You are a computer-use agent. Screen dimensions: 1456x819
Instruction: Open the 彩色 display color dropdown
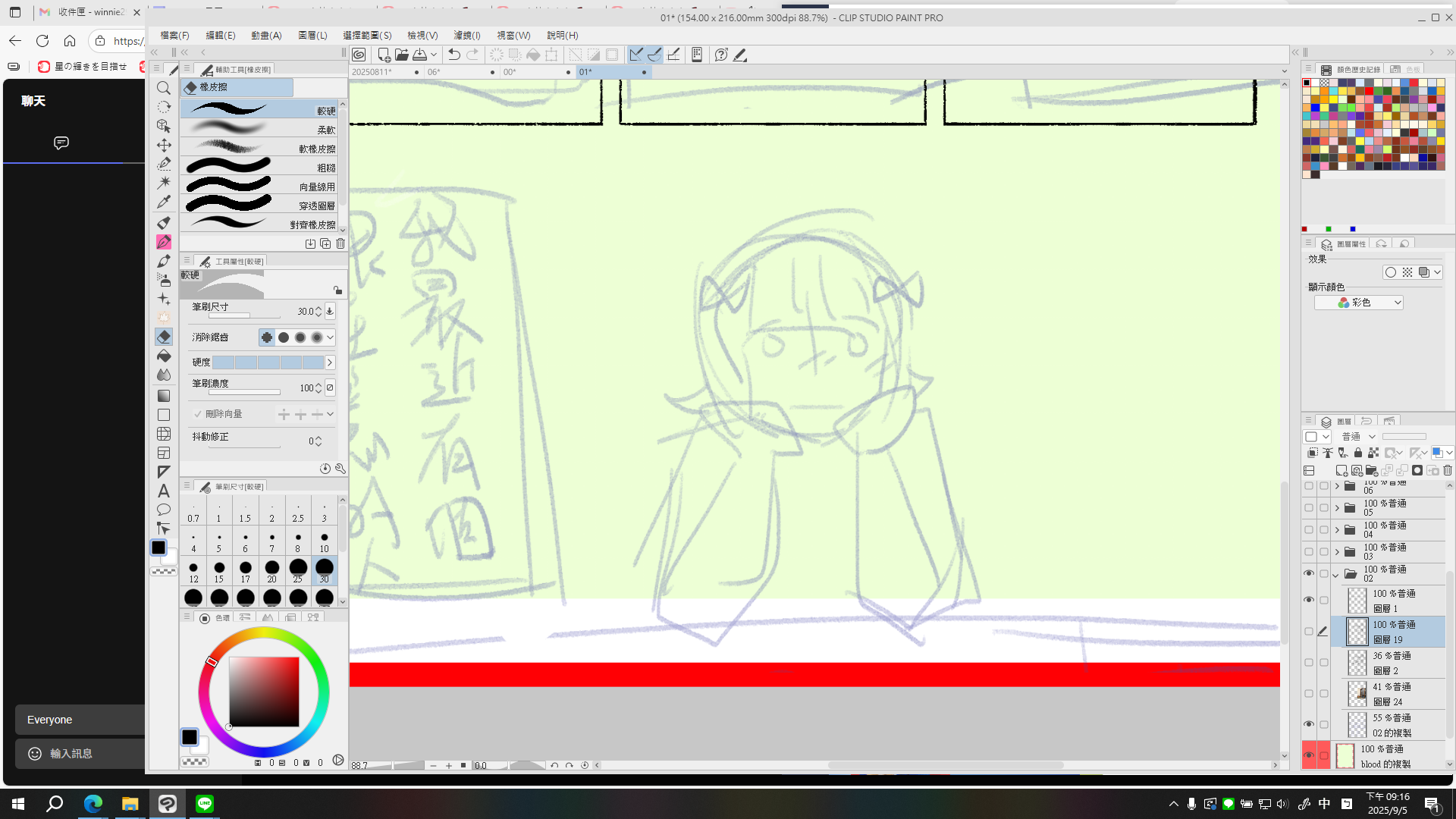[1359, 303]
